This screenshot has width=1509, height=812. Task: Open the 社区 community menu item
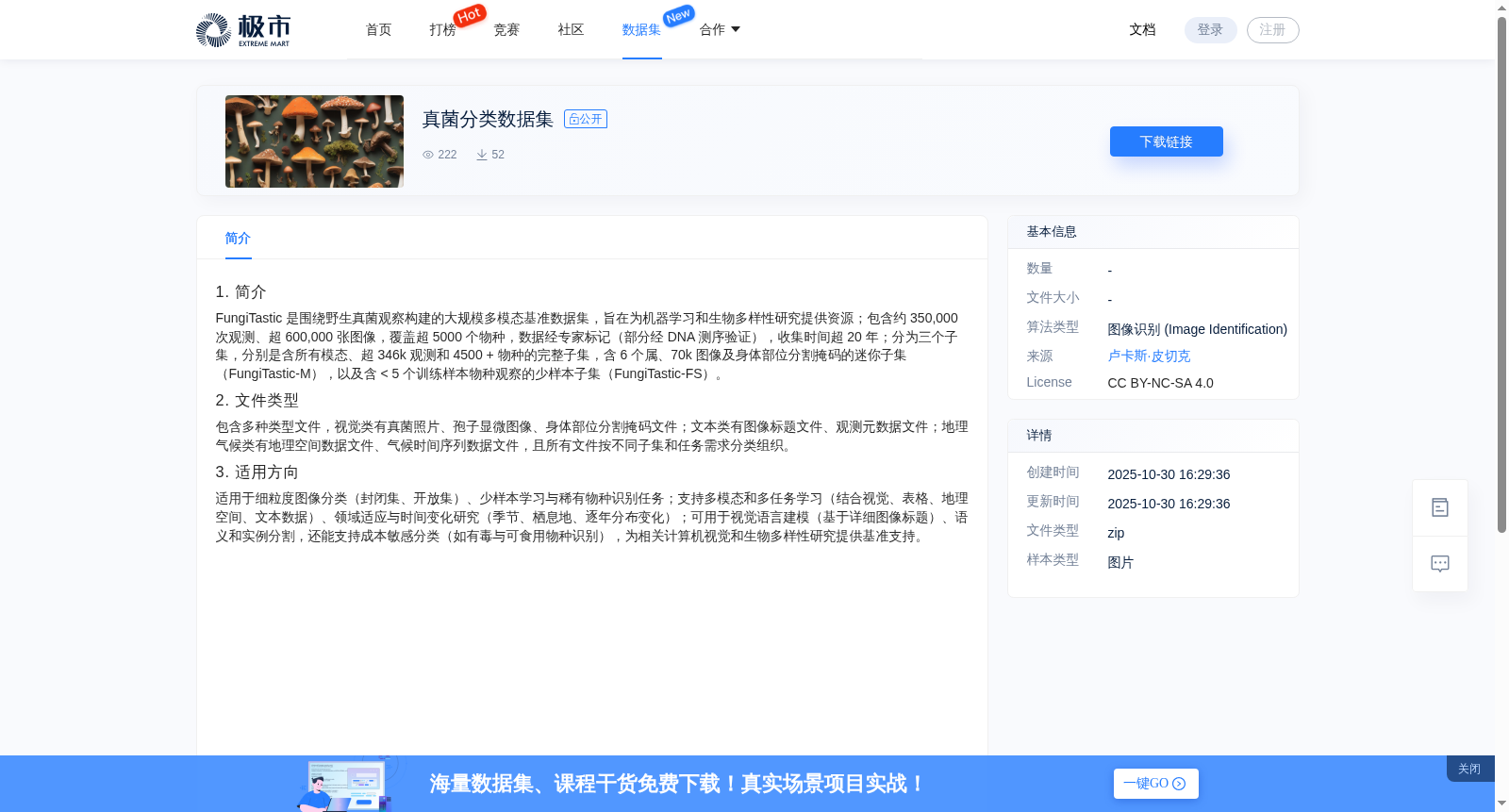(x=572, y=29)
